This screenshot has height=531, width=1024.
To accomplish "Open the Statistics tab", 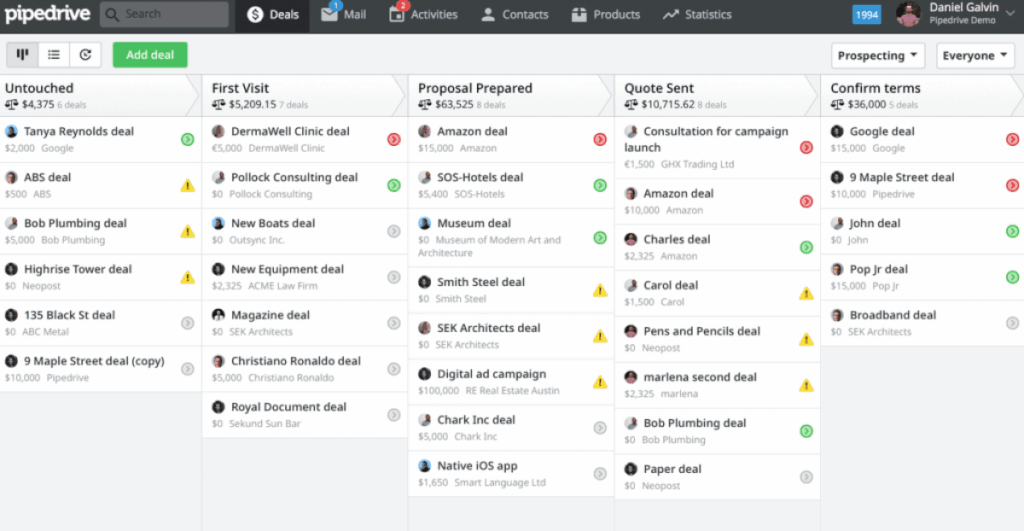I will tap(697, 14).
